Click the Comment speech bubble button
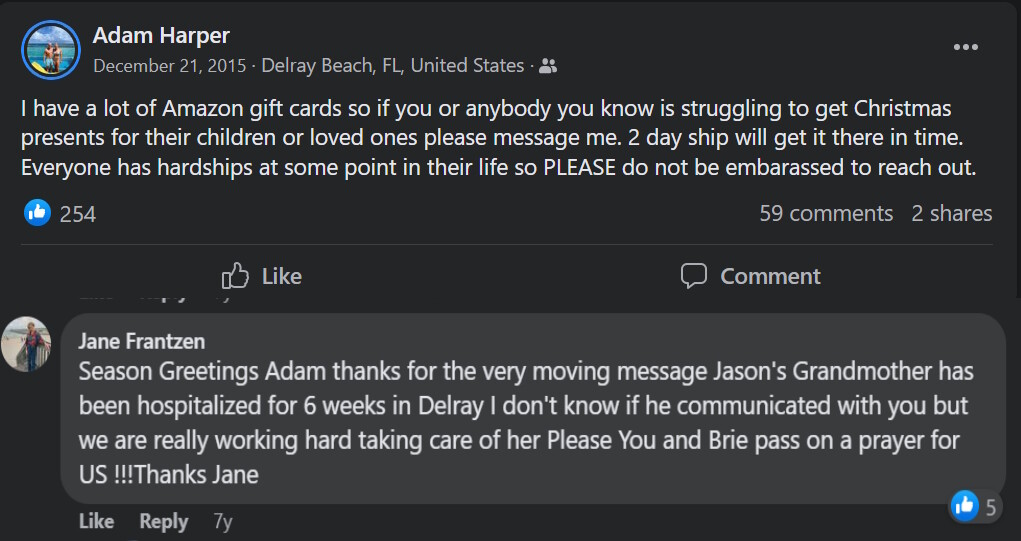The image size is (1021, 541). click(x=750, y=276)
